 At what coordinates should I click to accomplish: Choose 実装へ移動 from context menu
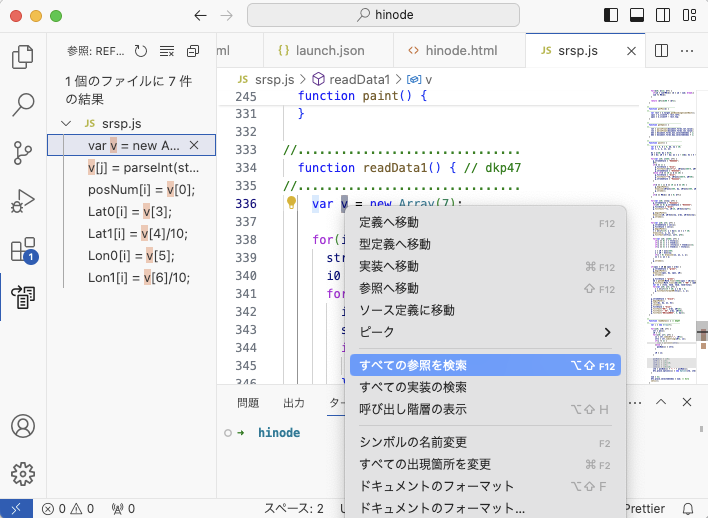tap(485, 266)
